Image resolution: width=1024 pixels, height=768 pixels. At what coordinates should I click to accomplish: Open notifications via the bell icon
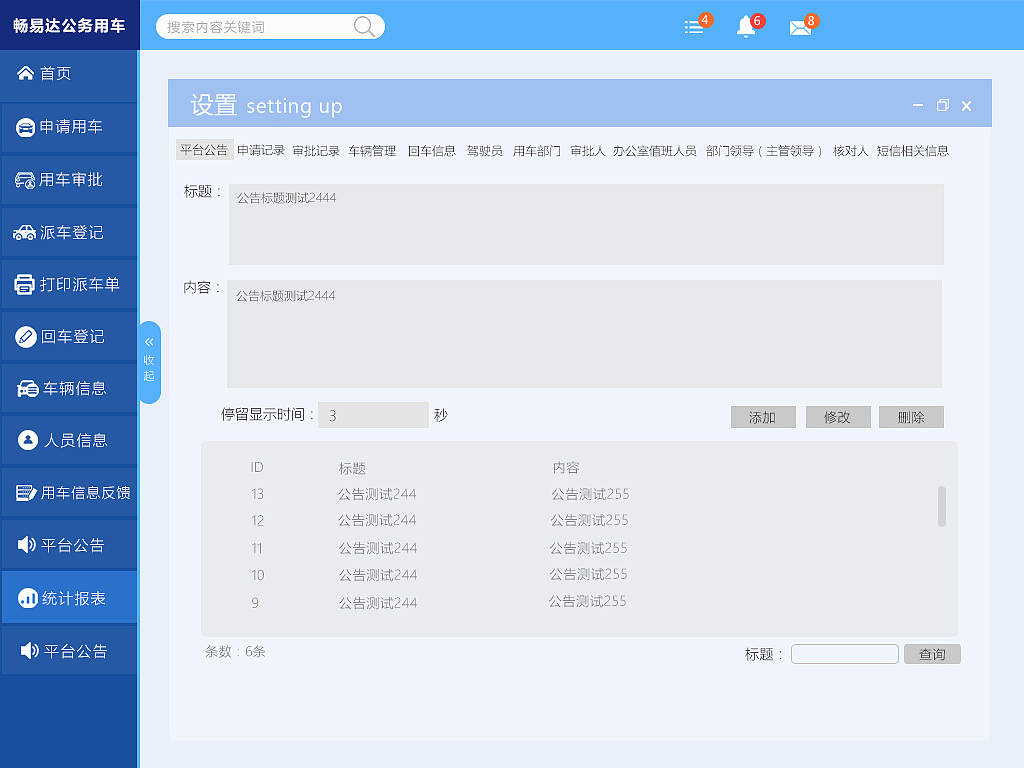click(x=745, y=27)
